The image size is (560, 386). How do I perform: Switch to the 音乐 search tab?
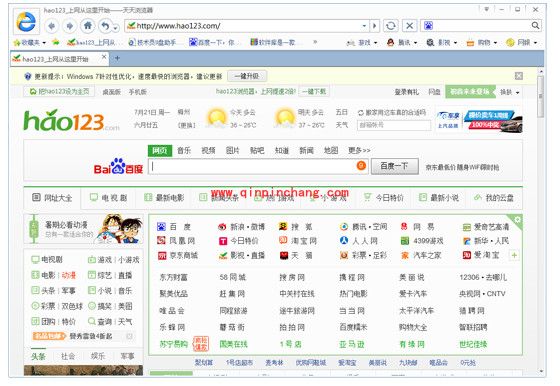(184, 151)
